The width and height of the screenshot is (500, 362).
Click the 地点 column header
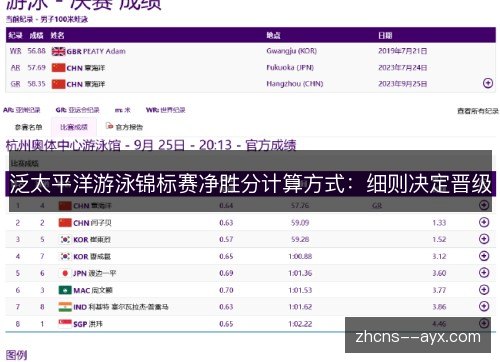pos(273,35)
